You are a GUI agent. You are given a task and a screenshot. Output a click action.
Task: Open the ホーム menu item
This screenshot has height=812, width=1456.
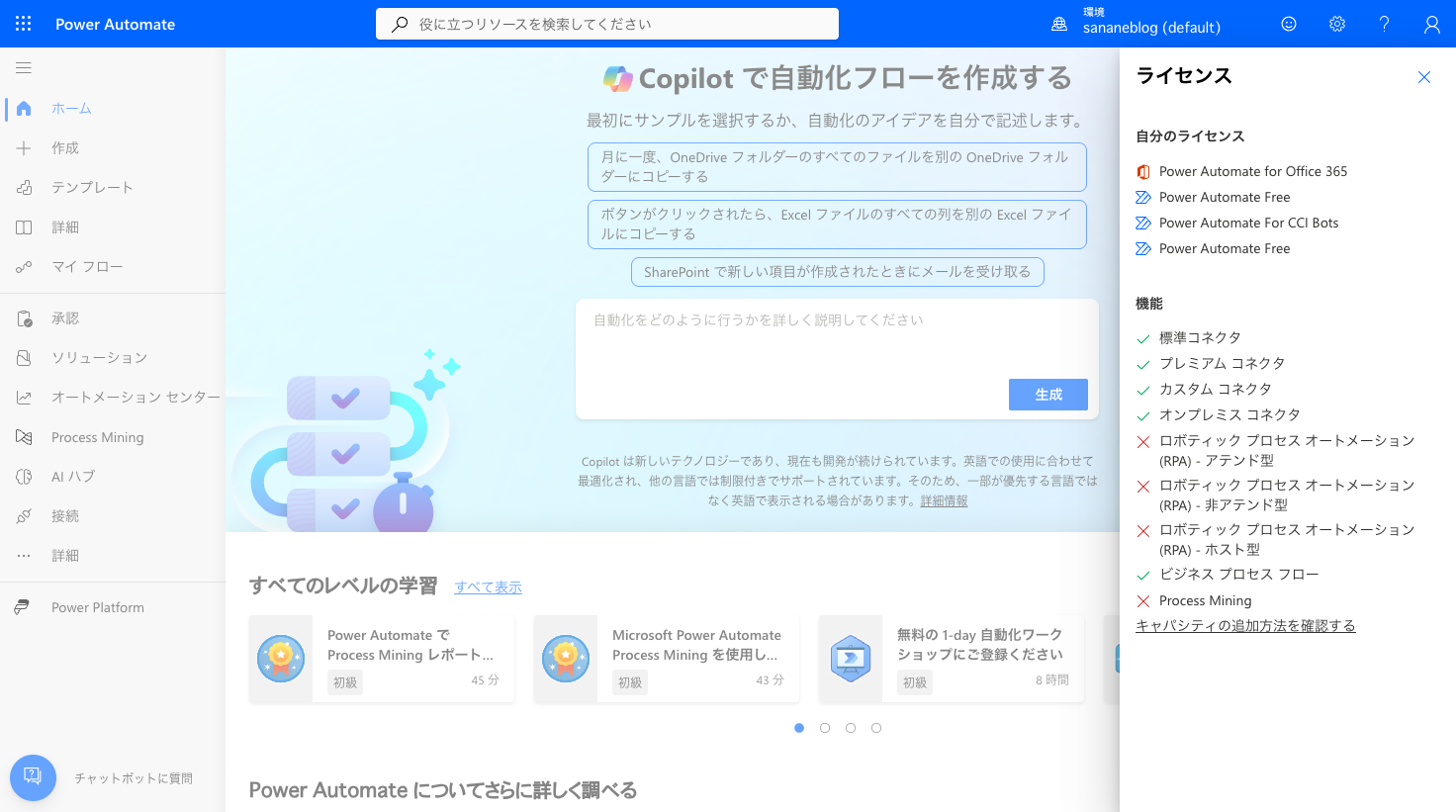click(113, 109)
